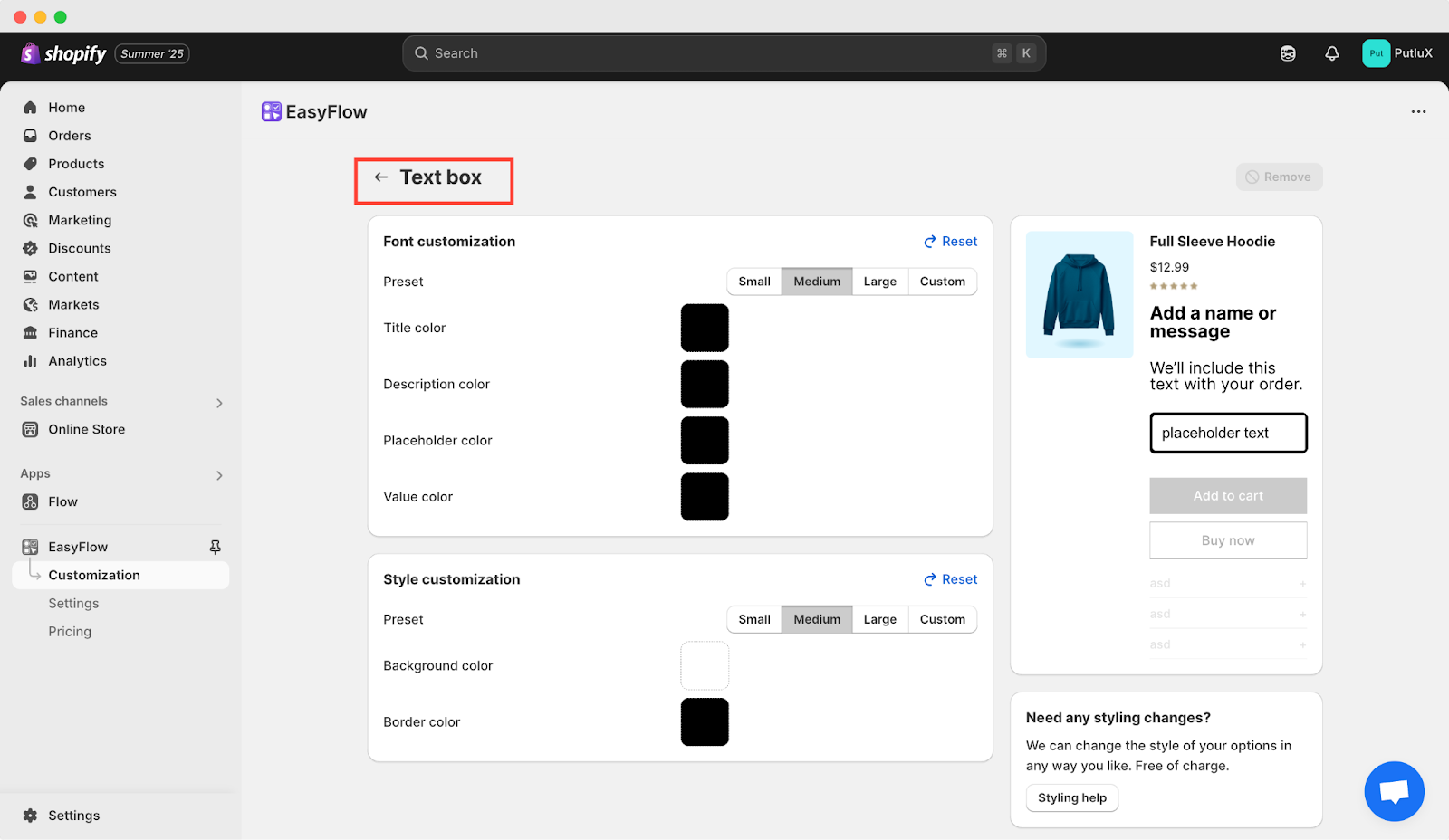Screen dimensions: 1449x840
Task: Click the PutluX account avatar
Action: [1376, 53]
